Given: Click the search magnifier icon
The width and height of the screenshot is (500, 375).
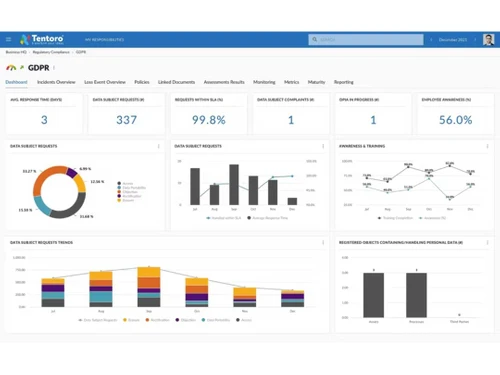Looking at the screenshot, I should (314, 40).
